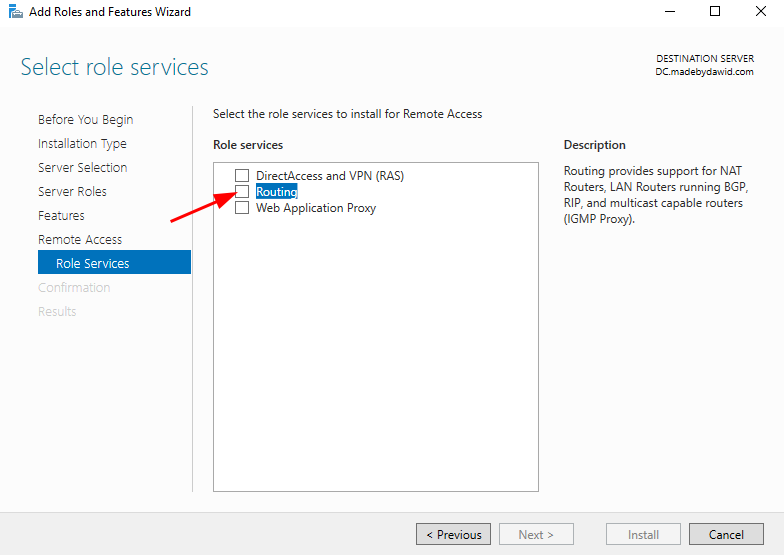The width and height of the screenshot is (784, 555).
Task: Close the wizard with the X icon
Action: click(x=760, y=12)
